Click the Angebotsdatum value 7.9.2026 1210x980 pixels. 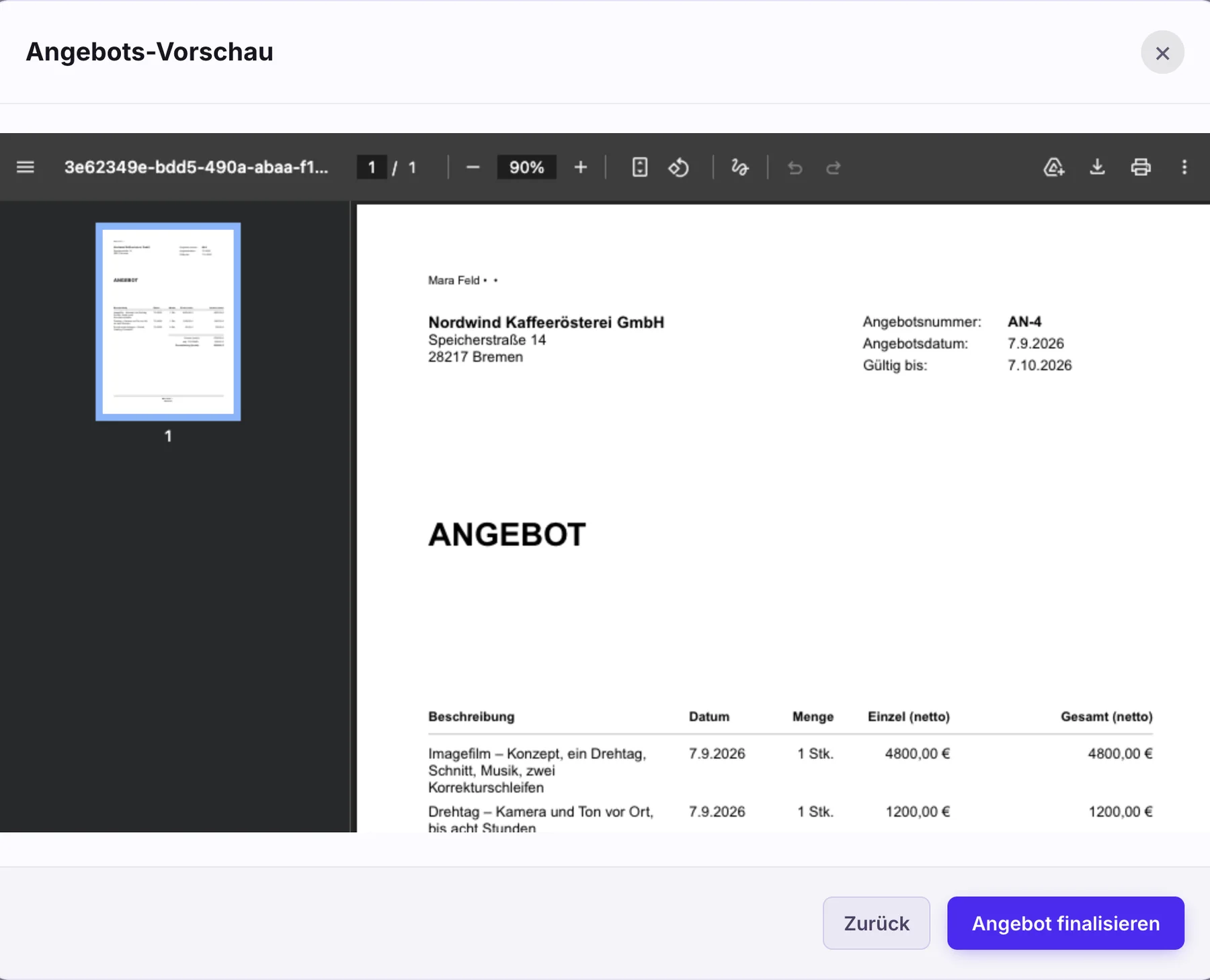[1035, 343]
